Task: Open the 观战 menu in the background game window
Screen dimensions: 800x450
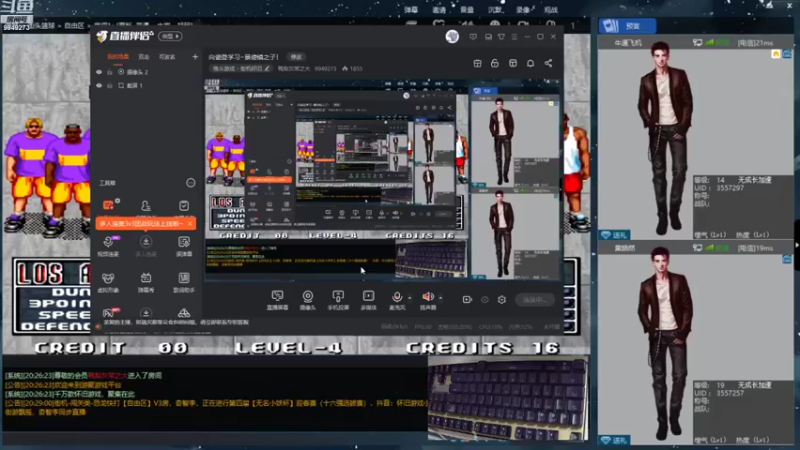Action: point(551,10)
